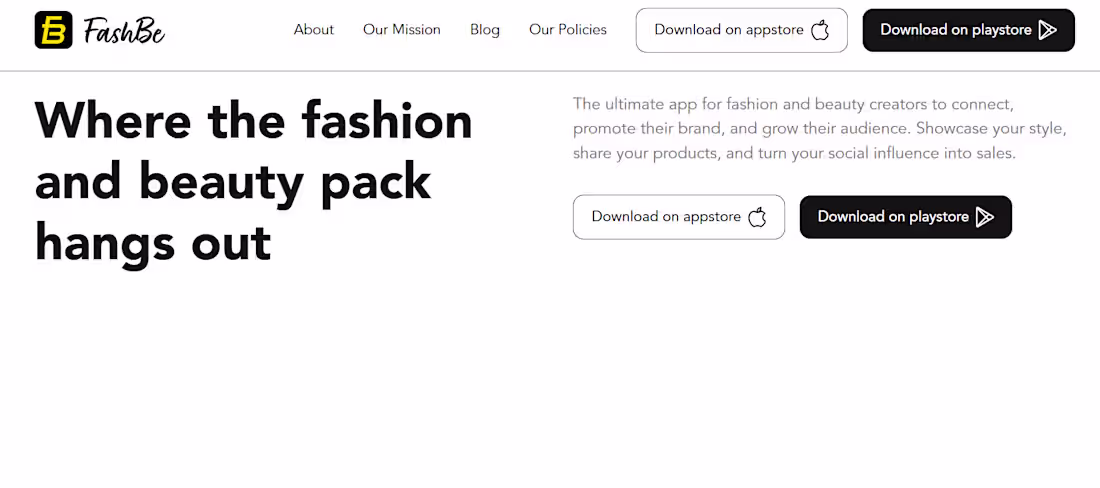
Task: Select the hero Download on playstore button label
Action: (x=893, y=217)
